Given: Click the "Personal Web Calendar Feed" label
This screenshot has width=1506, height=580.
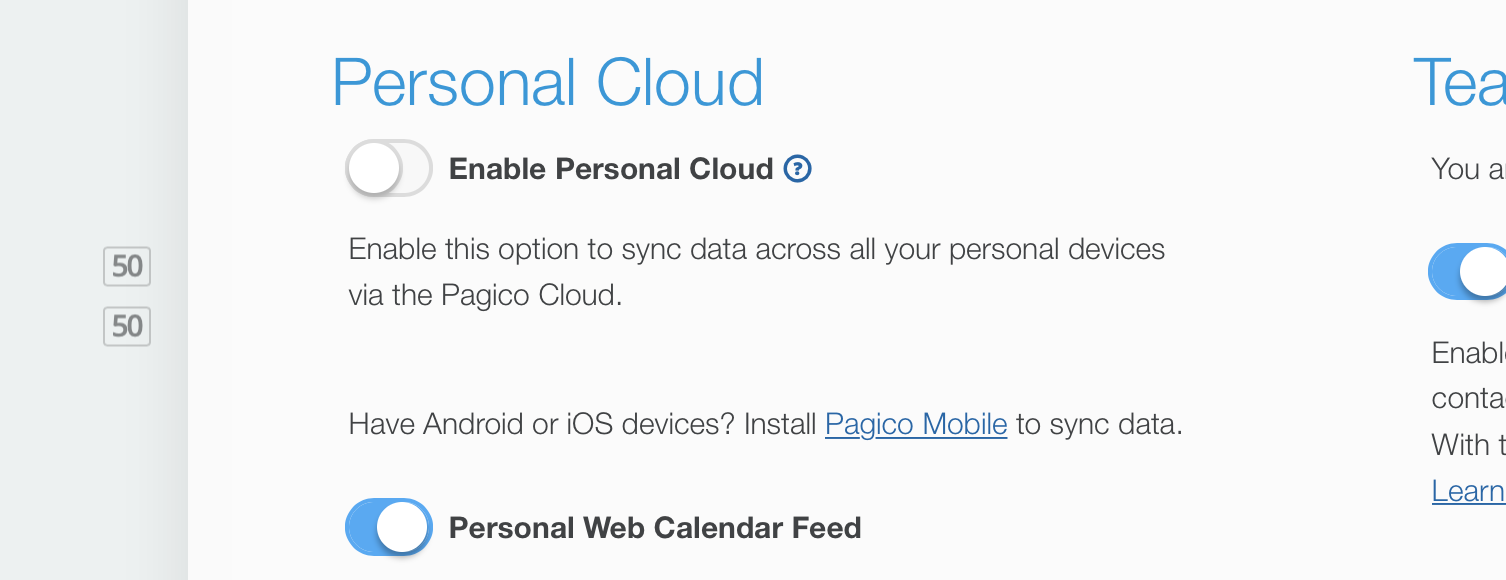Looking at the screenshot, I should [x=654, y=528].
